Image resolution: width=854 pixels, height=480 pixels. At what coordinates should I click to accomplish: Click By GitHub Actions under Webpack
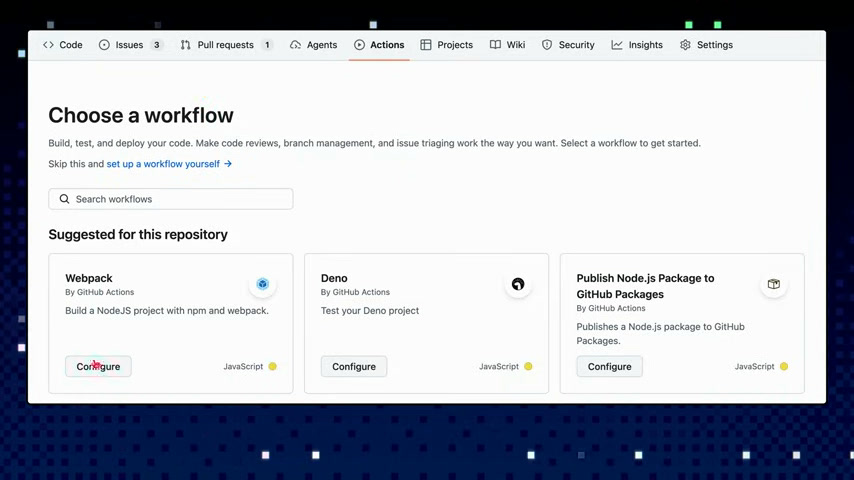click(x=100, y=292)
